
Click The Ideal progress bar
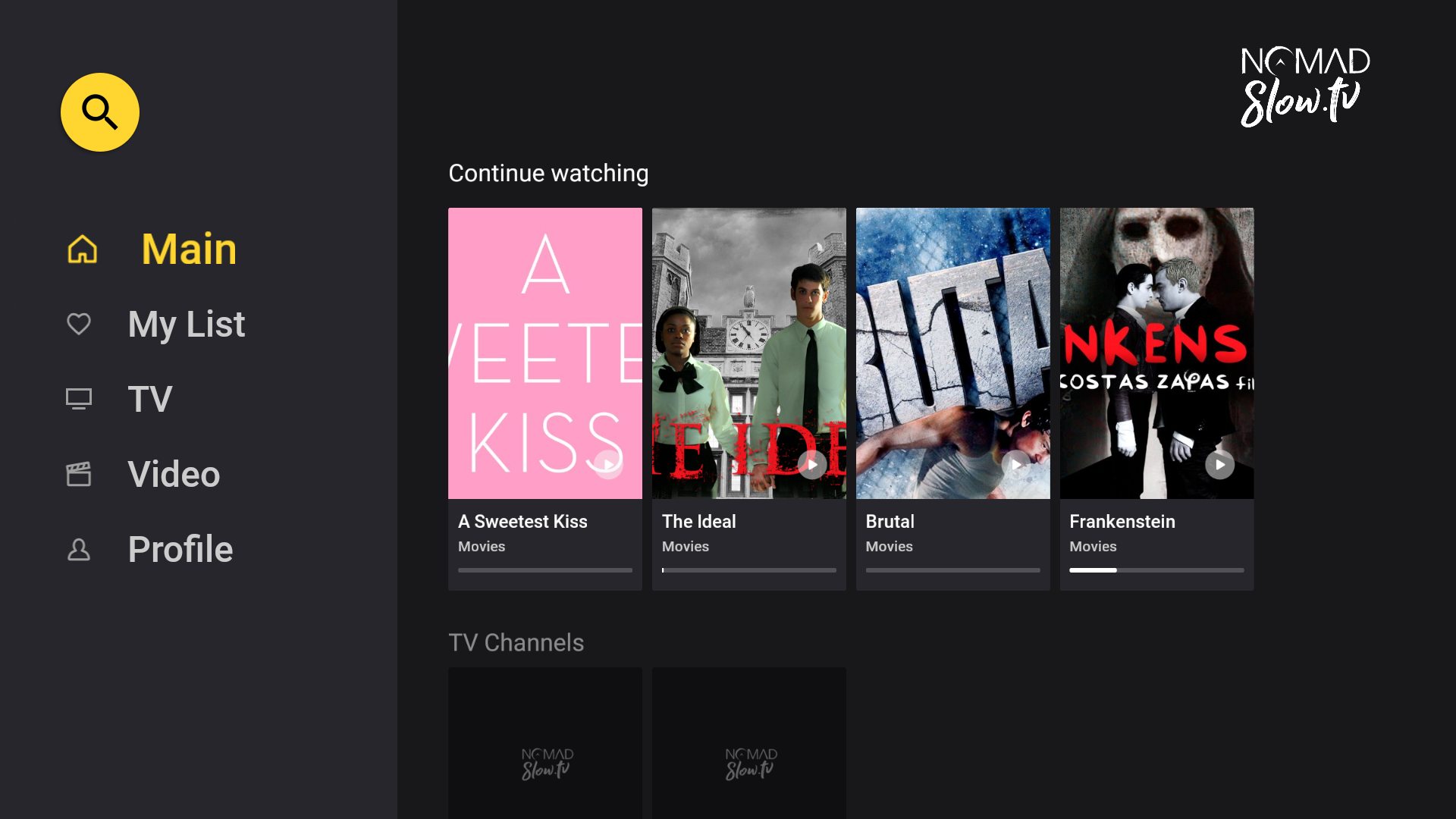pyautogui.click(x=748, y=570)
